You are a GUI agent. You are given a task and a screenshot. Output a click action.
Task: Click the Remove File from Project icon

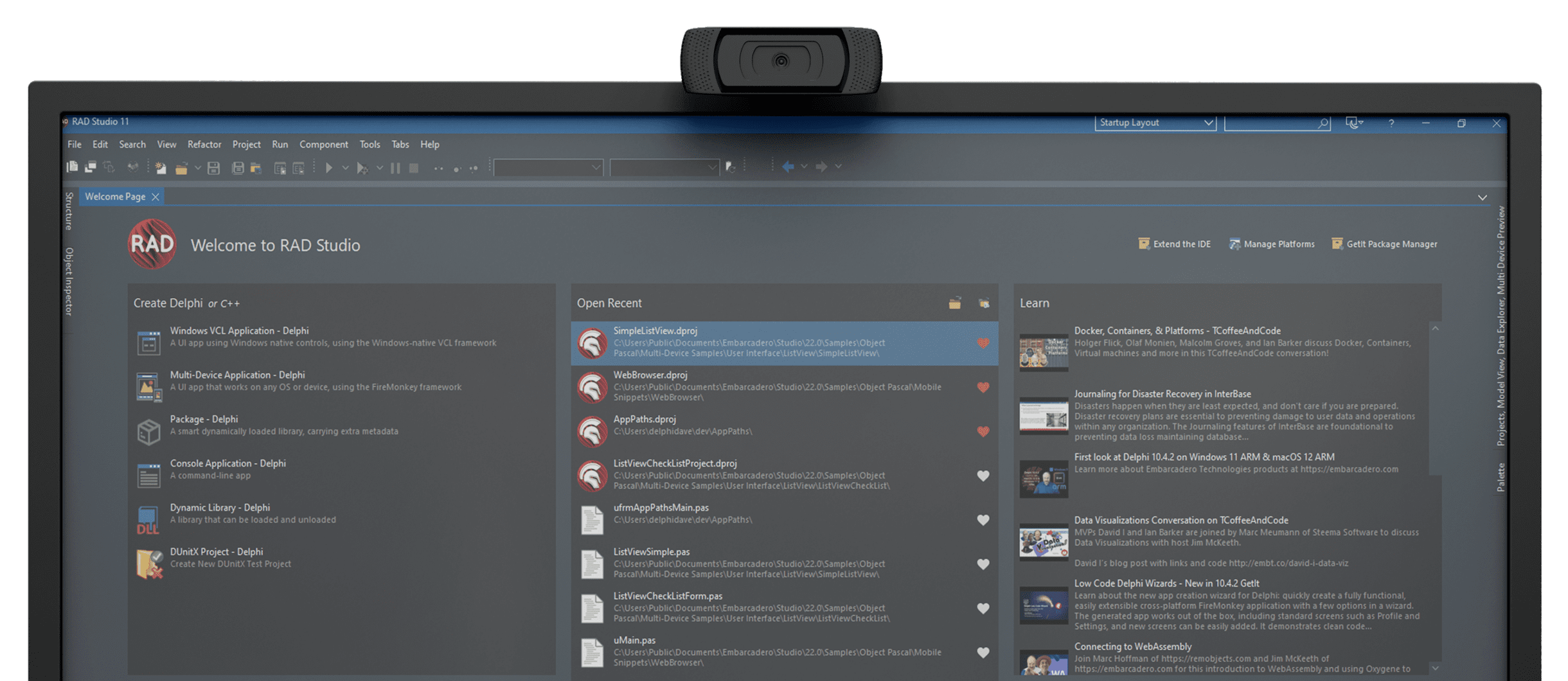pos(299,168)
